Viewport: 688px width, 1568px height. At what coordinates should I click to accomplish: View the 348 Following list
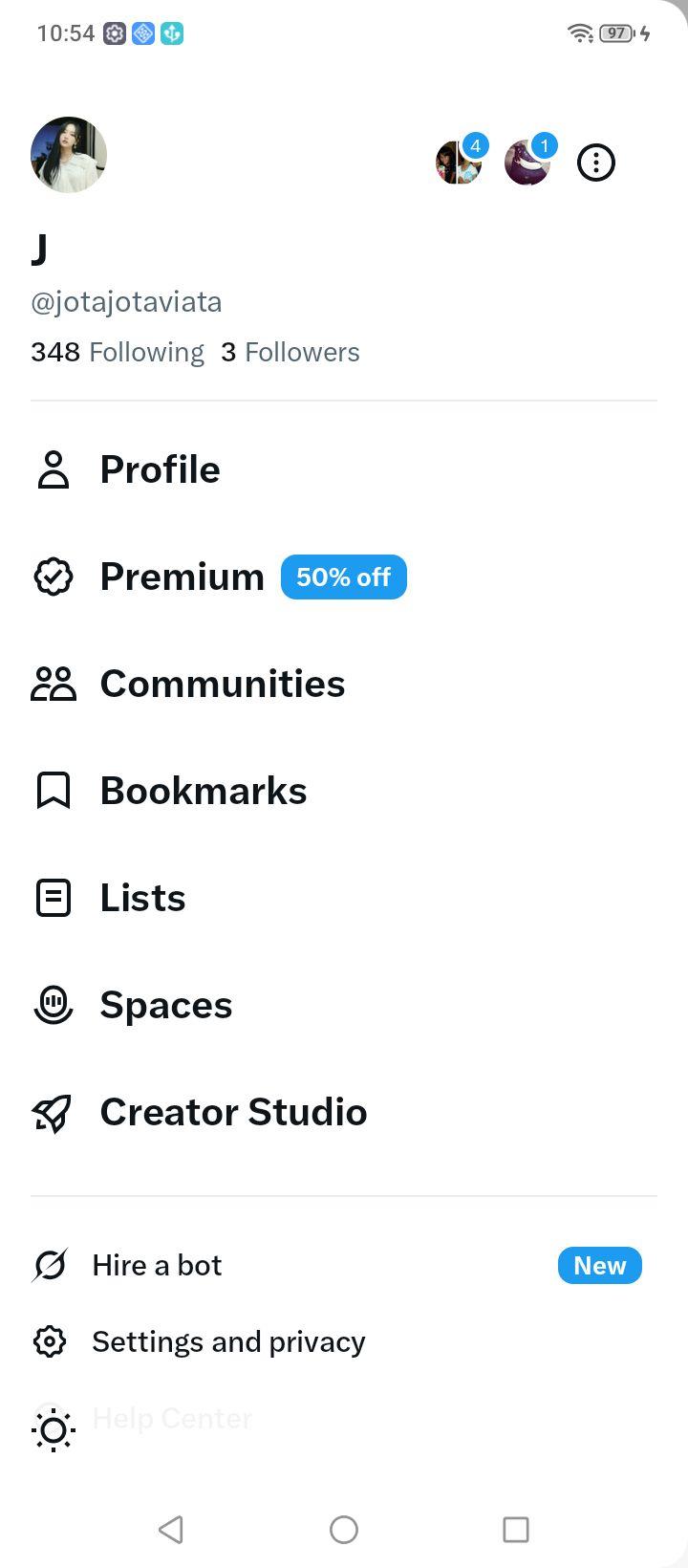(118, 352)
